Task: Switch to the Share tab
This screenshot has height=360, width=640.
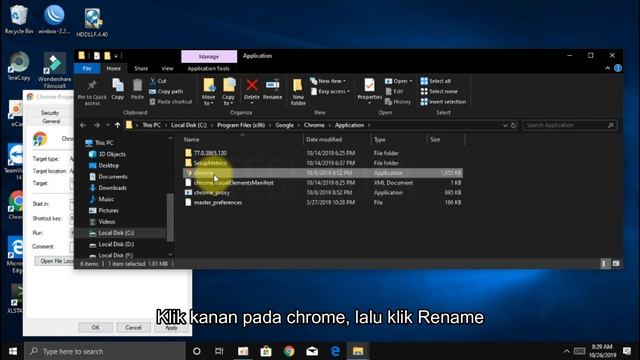Action: click(x=141, y=68)
